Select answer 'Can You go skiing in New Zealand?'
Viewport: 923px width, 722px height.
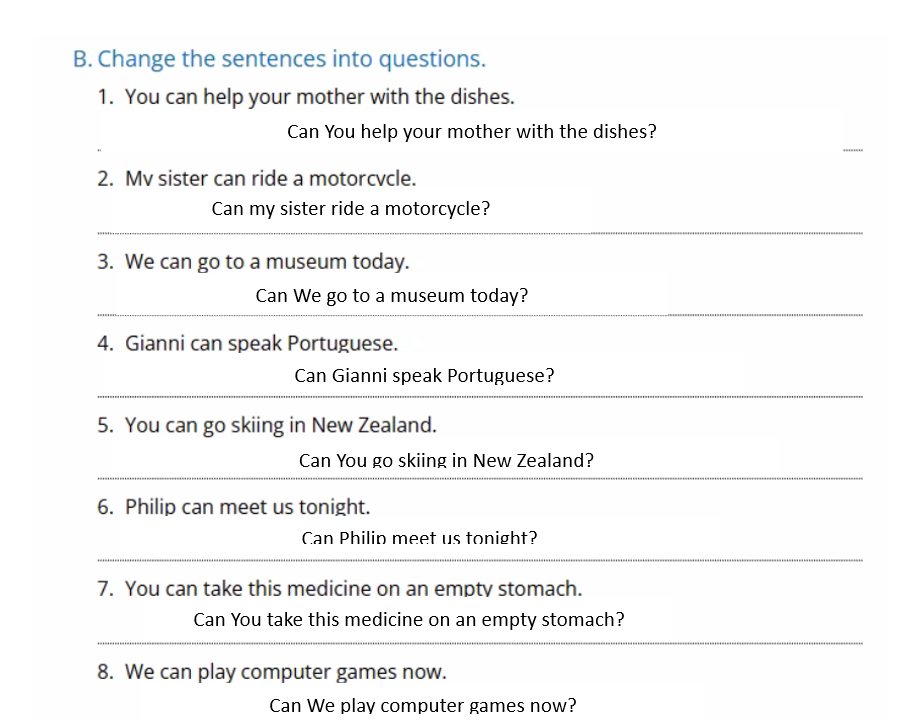click(x=446, y=460)
